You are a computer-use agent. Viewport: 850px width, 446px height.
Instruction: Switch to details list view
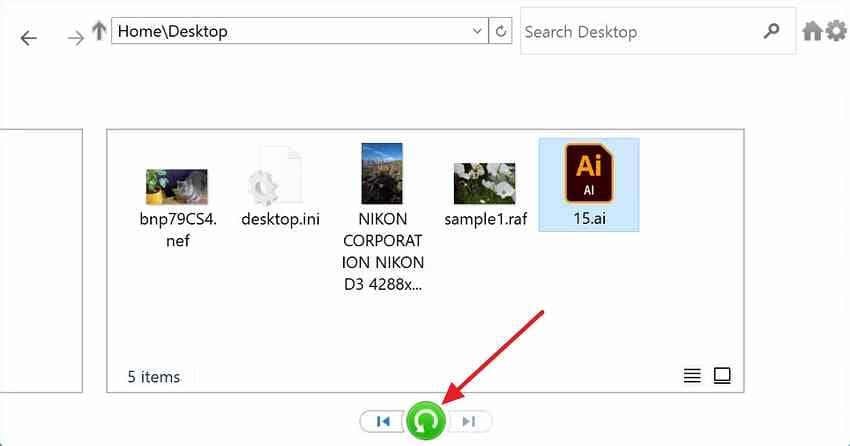pyautogui.click(x=692, y=376)
